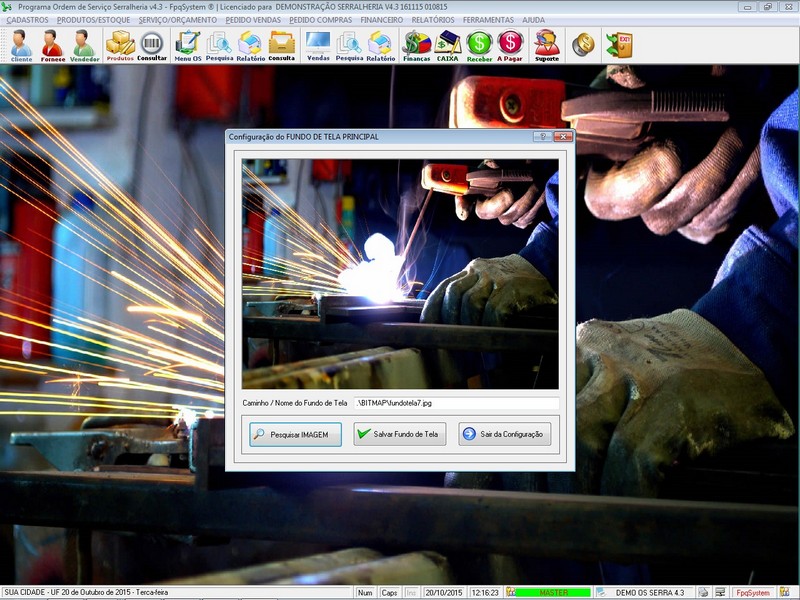This screenshot has height=600, width=800.
Task: Open the Vendas monitor icon
Action: (x=318, y=45)
